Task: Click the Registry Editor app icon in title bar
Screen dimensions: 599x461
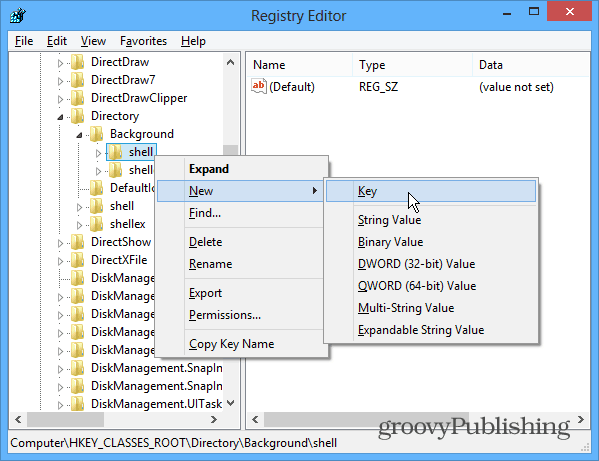Action: 18,16
